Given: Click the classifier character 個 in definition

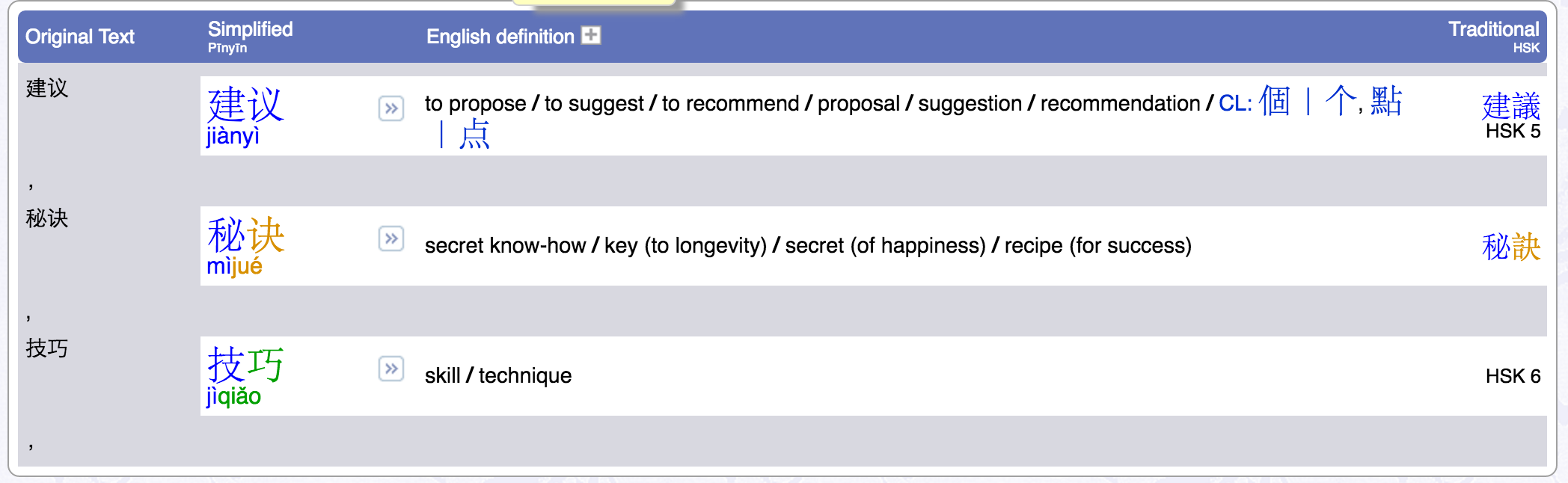Looking at the screenshot, I should tap(1275, 101).
